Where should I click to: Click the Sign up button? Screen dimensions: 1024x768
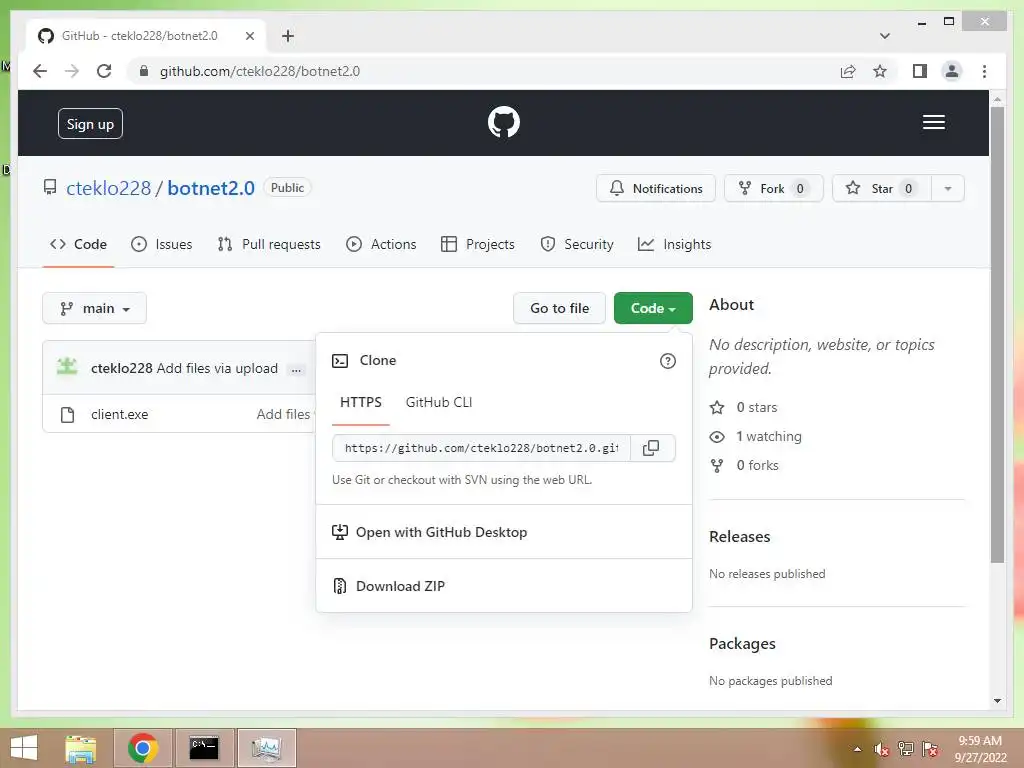point(90,124)
